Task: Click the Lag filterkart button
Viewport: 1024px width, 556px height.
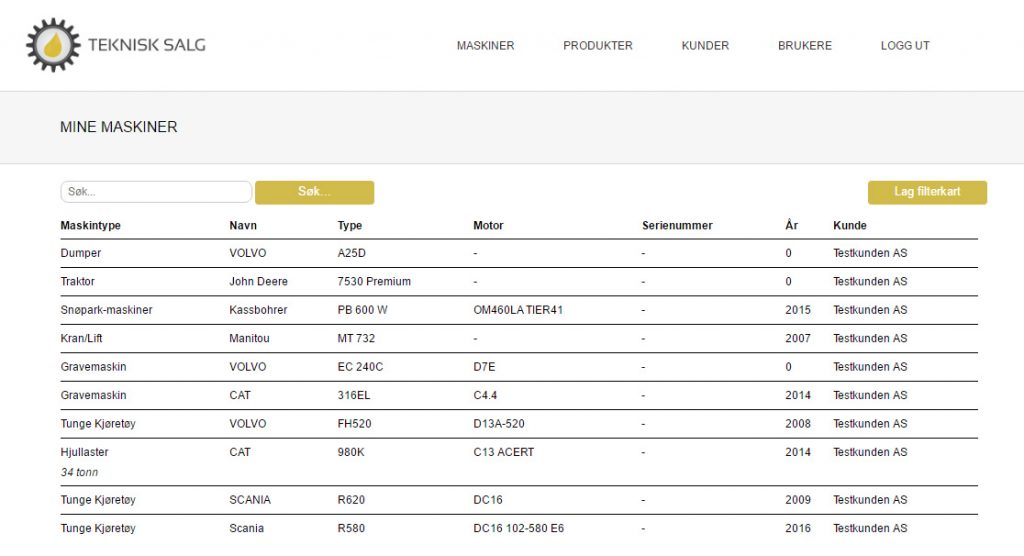Action: (x=927, y=192)
